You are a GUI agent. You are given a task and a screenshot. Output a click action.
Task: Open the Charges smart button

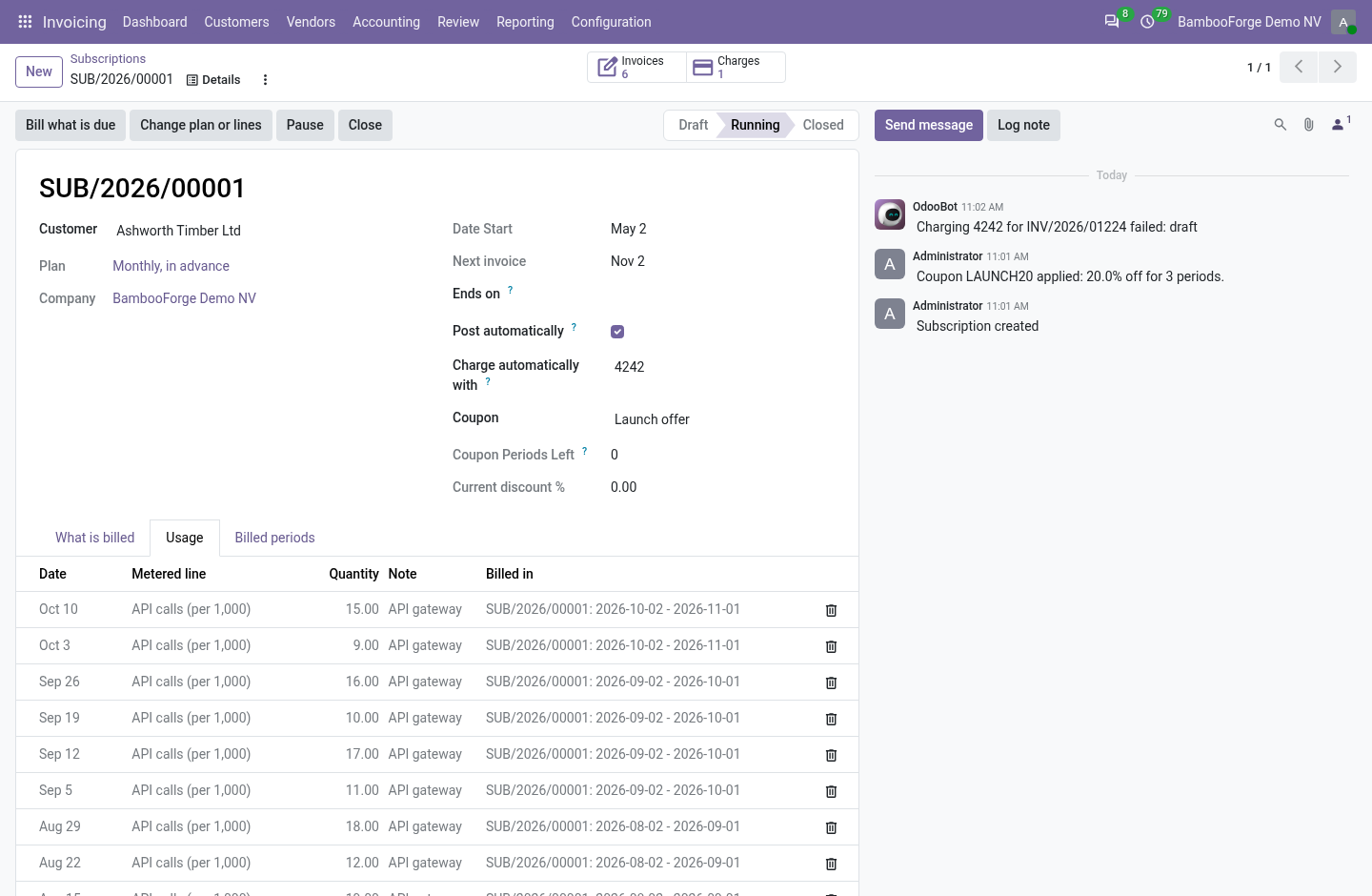click(736, 68)
